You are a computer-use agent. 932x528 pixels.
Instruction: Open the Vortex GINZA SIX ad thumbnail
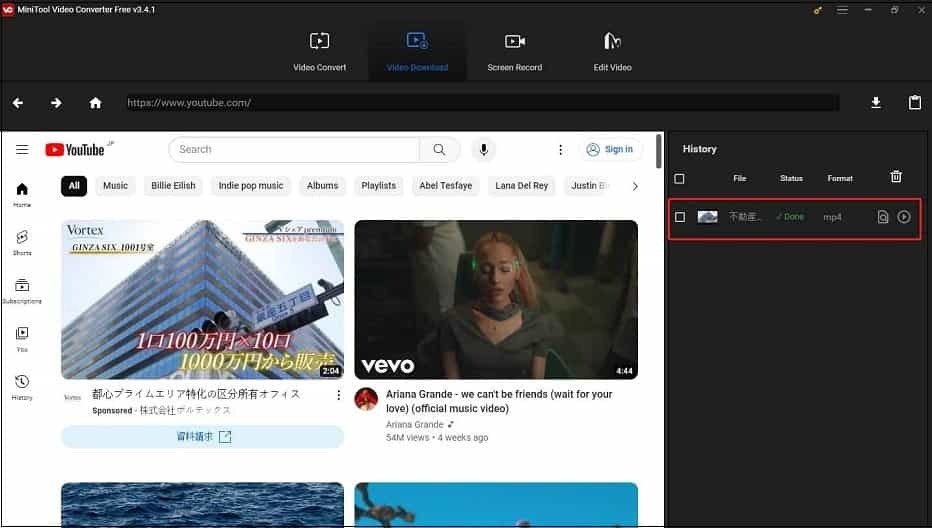203,300
